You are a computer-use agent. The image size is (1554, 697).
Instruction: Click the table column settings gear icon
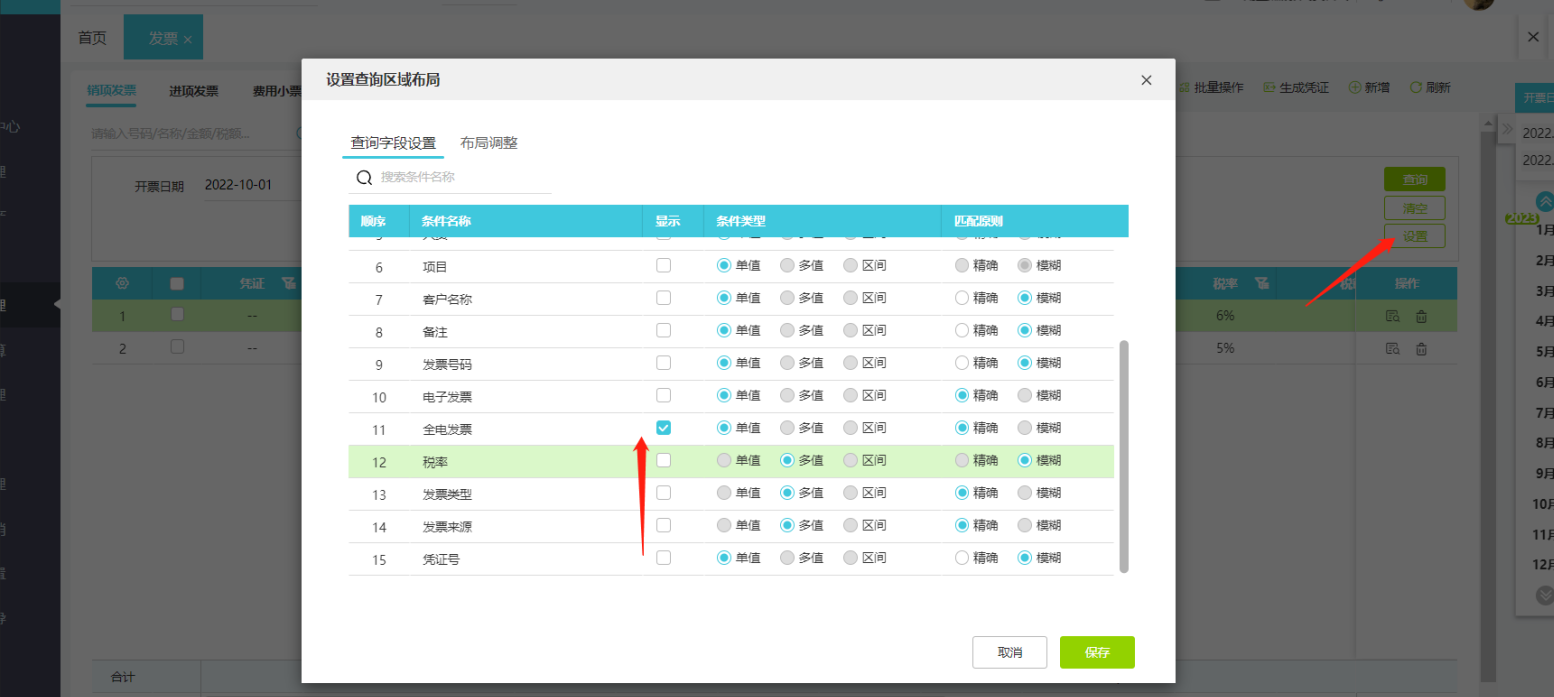point(123,283)
